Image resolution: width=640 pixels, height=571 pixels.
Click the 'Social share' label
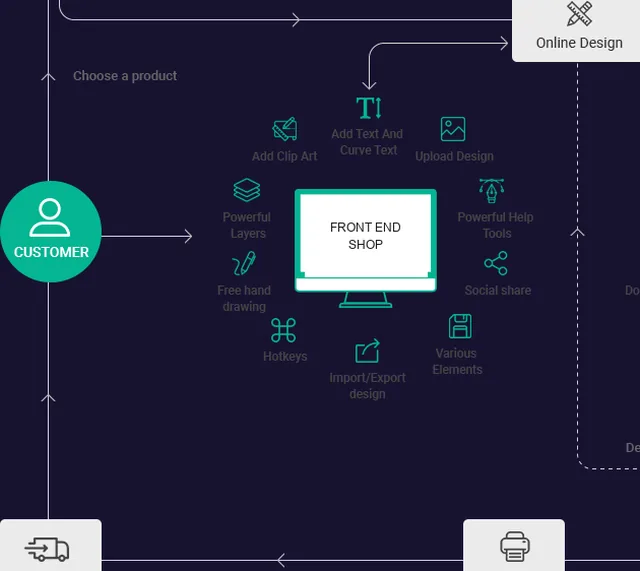point(498,290)
